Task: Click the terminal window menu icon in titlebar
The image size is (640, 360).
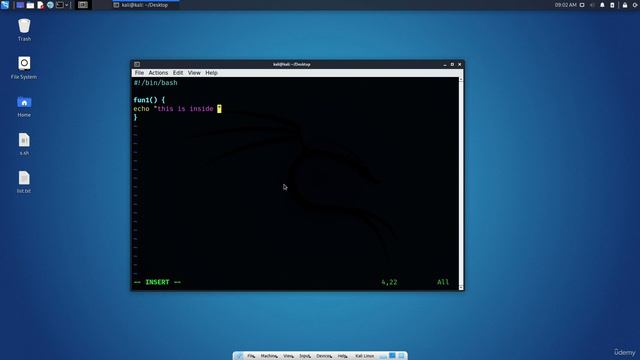Action: [x=137, y=64]
